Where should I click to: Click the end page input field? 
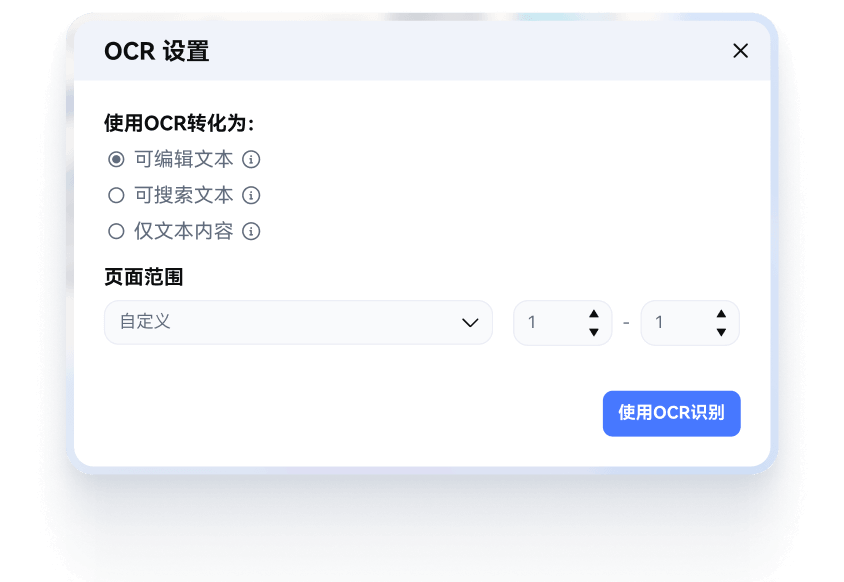coord(690,322)
